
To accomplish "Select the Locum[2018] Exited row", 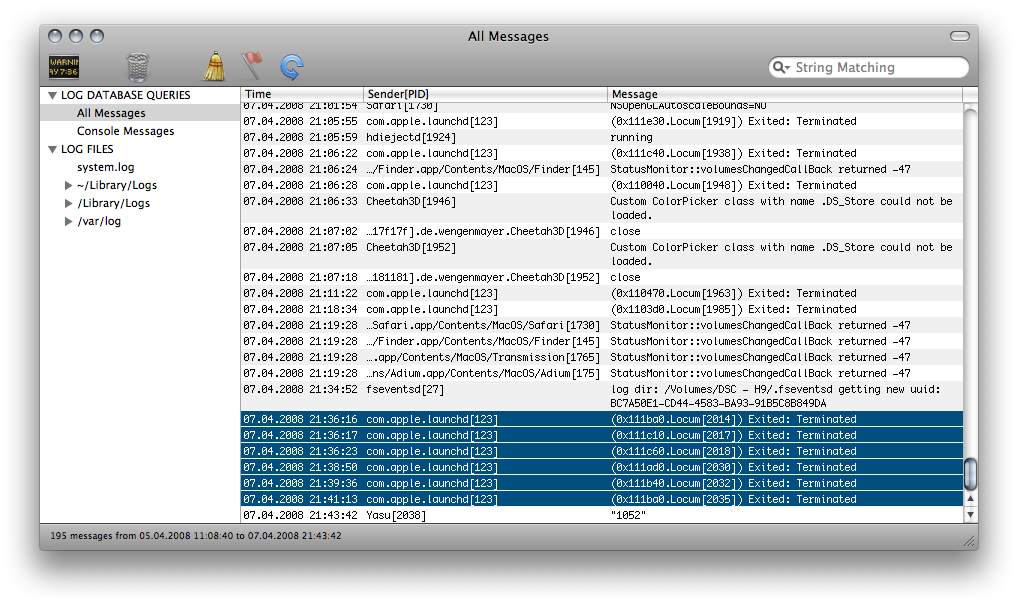I will pos(602,451).
